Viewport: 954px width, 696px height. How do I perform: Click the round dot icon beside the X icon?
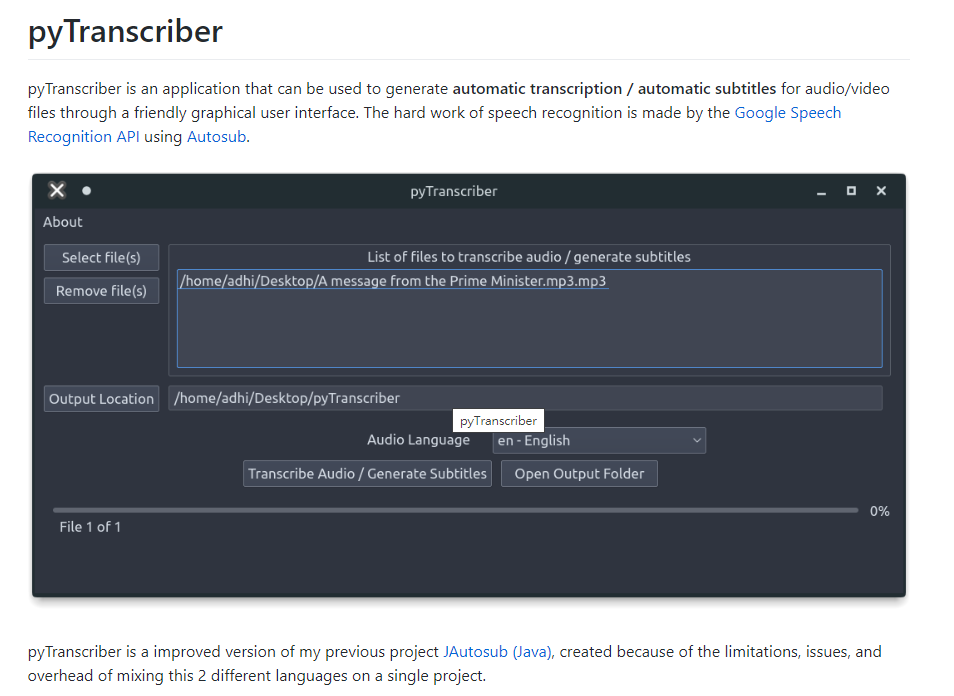pos(86,190)
